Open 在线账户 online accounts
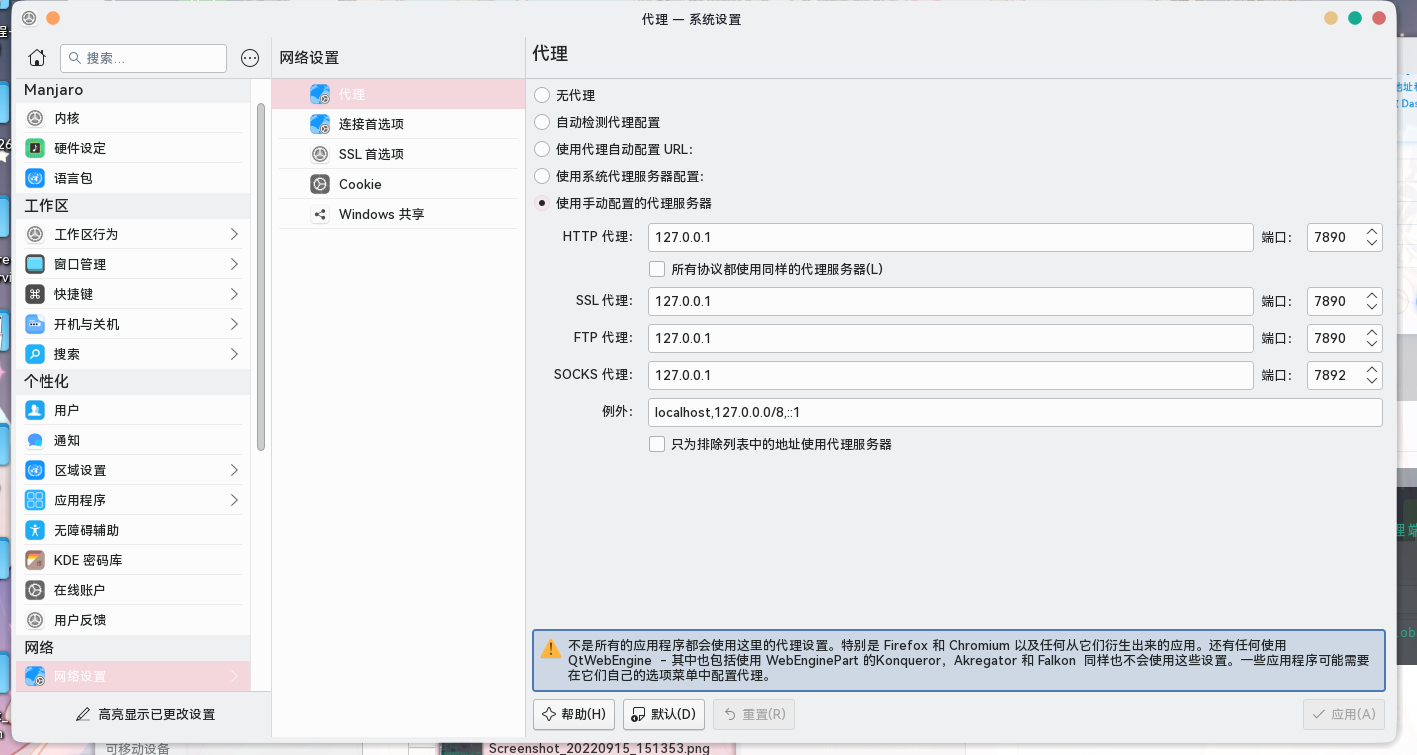Screen dimensions: 1417x755 (133, 590)
